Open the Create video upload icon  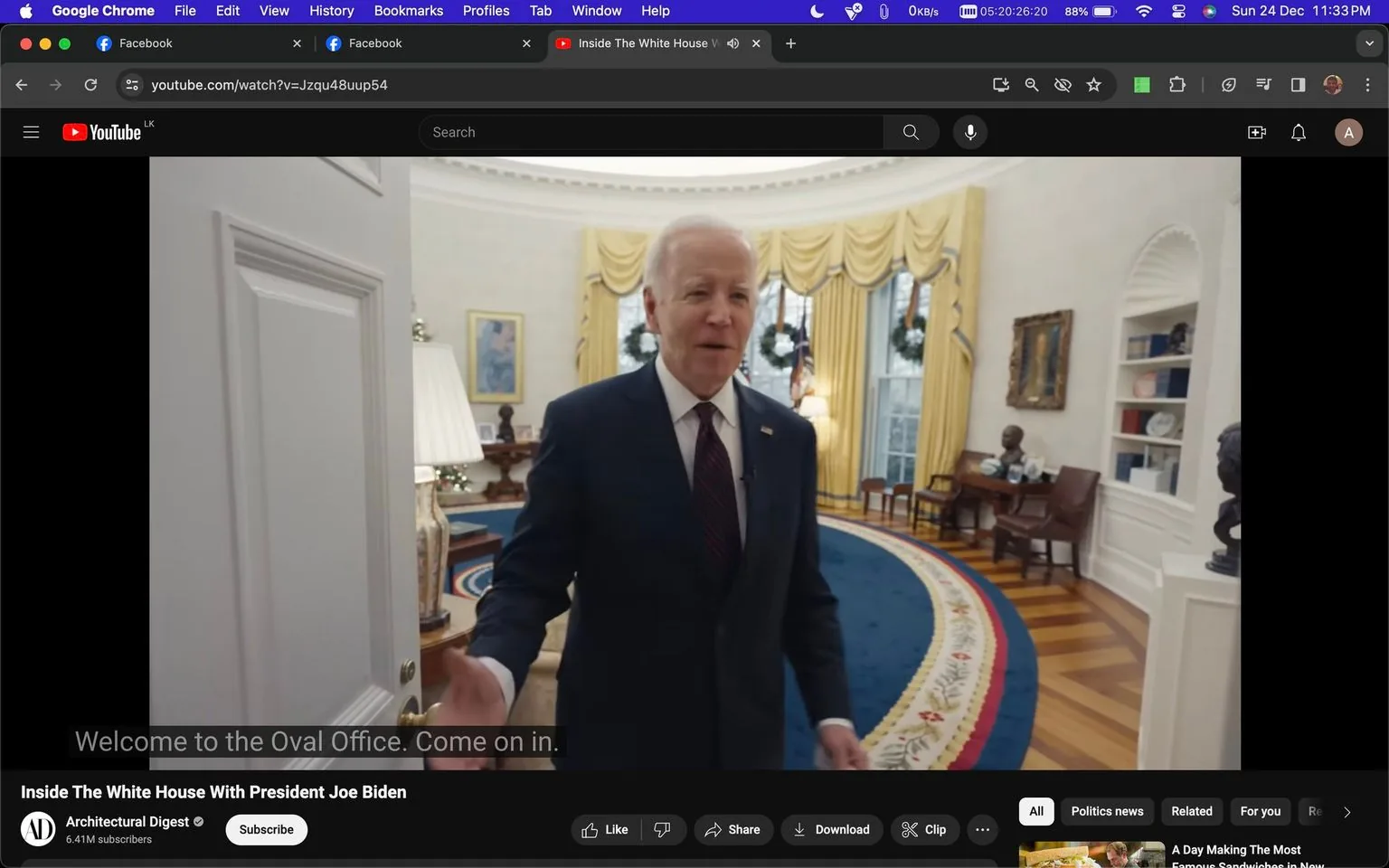(x=1256, y=131)
